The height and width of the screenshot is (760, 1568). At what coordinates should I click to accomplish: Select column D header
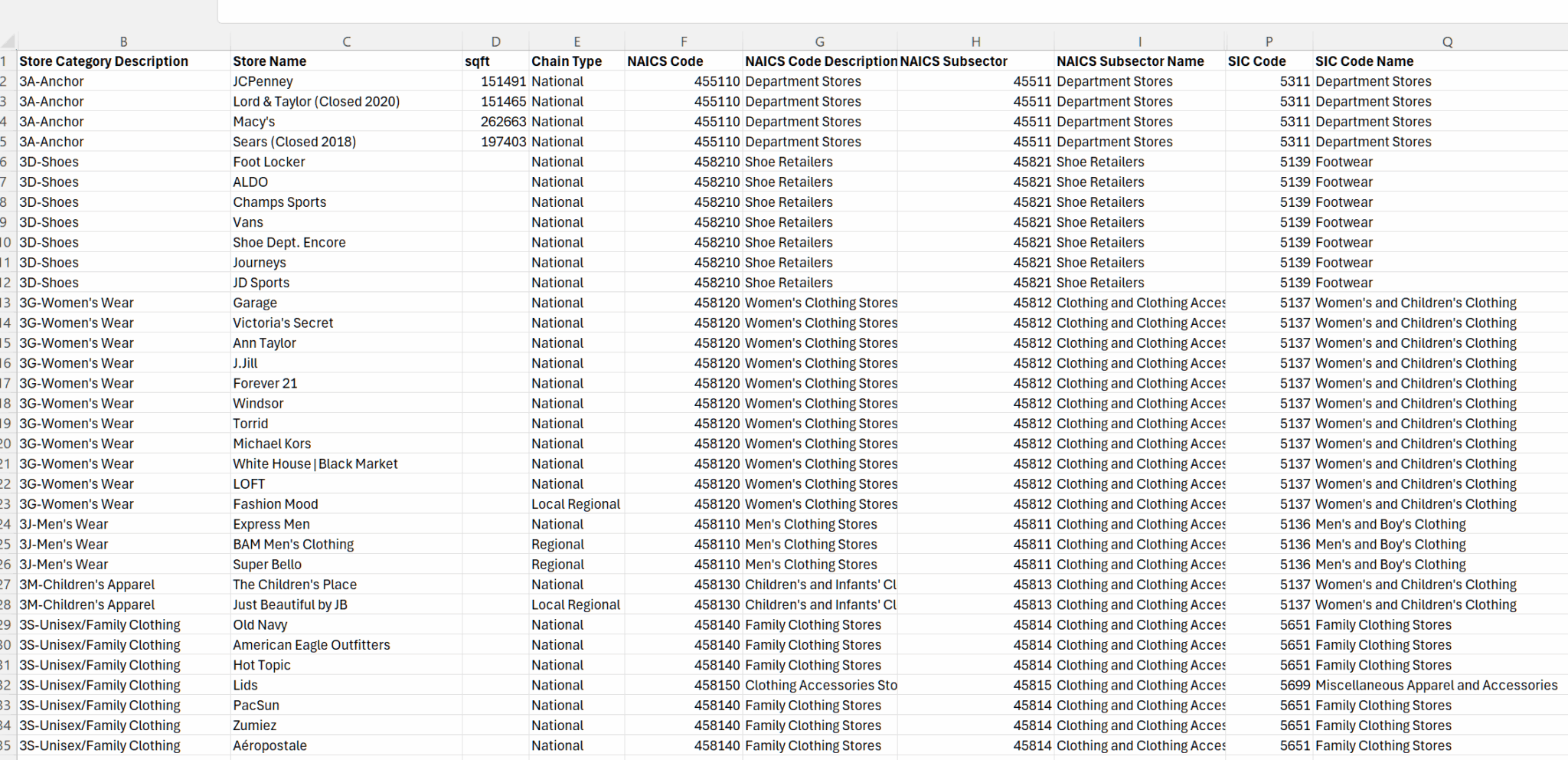point(495,42)
